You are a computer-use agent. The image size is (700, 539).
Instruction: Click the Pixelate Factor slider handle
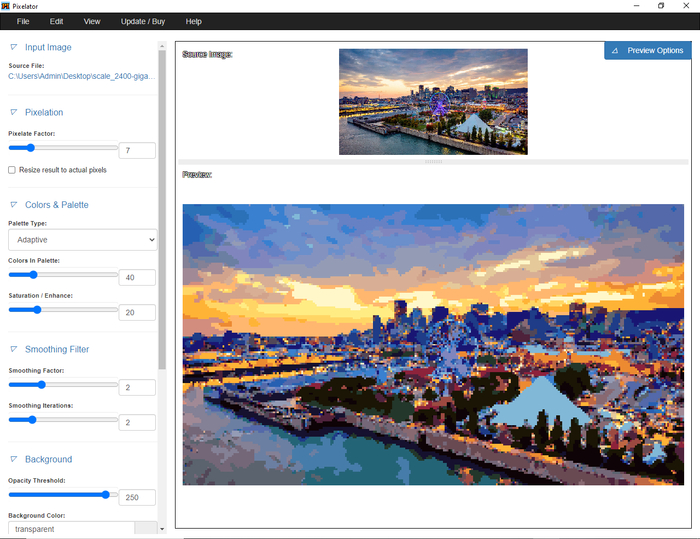click(31, 148)
